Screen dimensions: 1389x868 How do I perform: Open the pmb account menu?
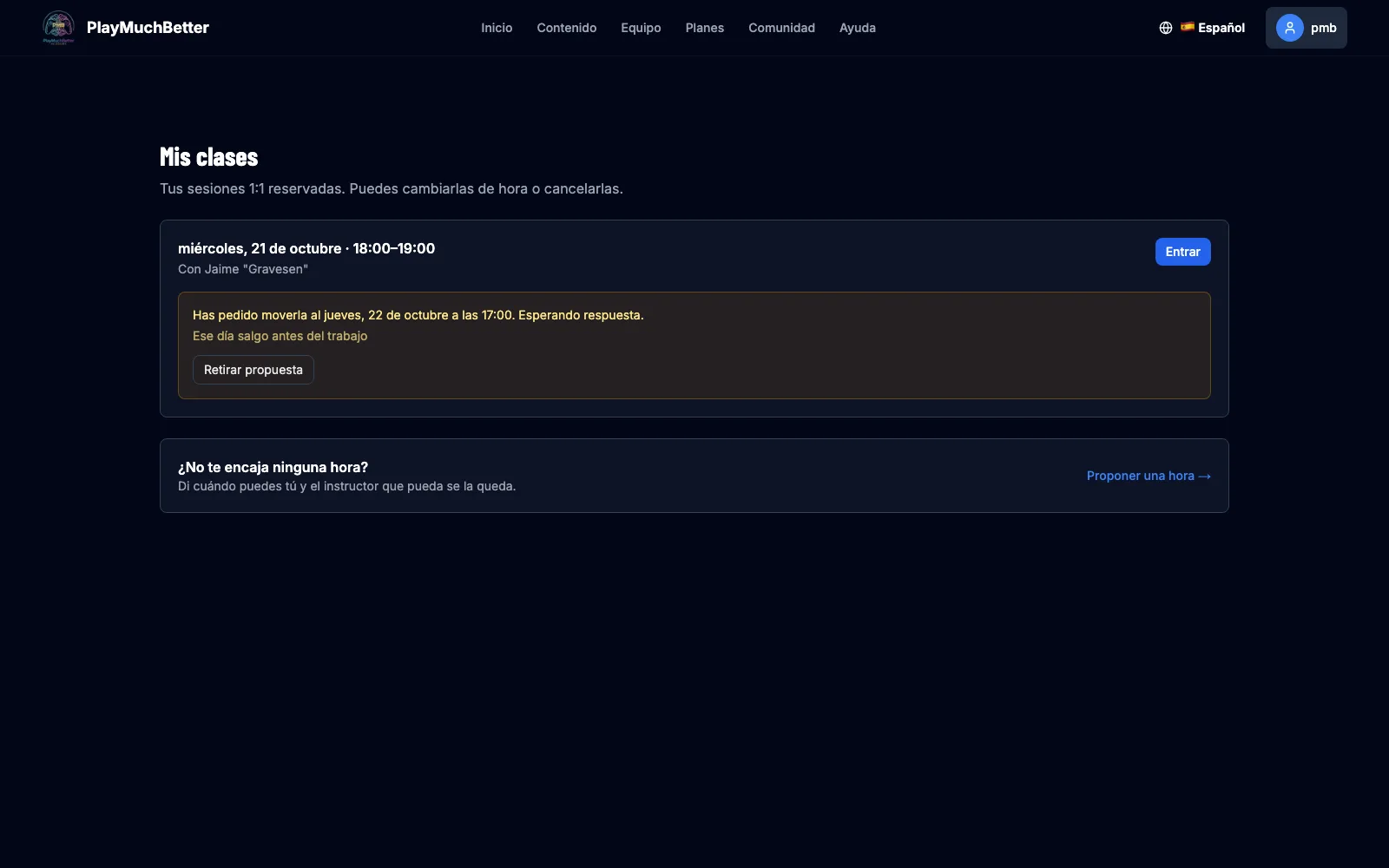point(1306,28)
